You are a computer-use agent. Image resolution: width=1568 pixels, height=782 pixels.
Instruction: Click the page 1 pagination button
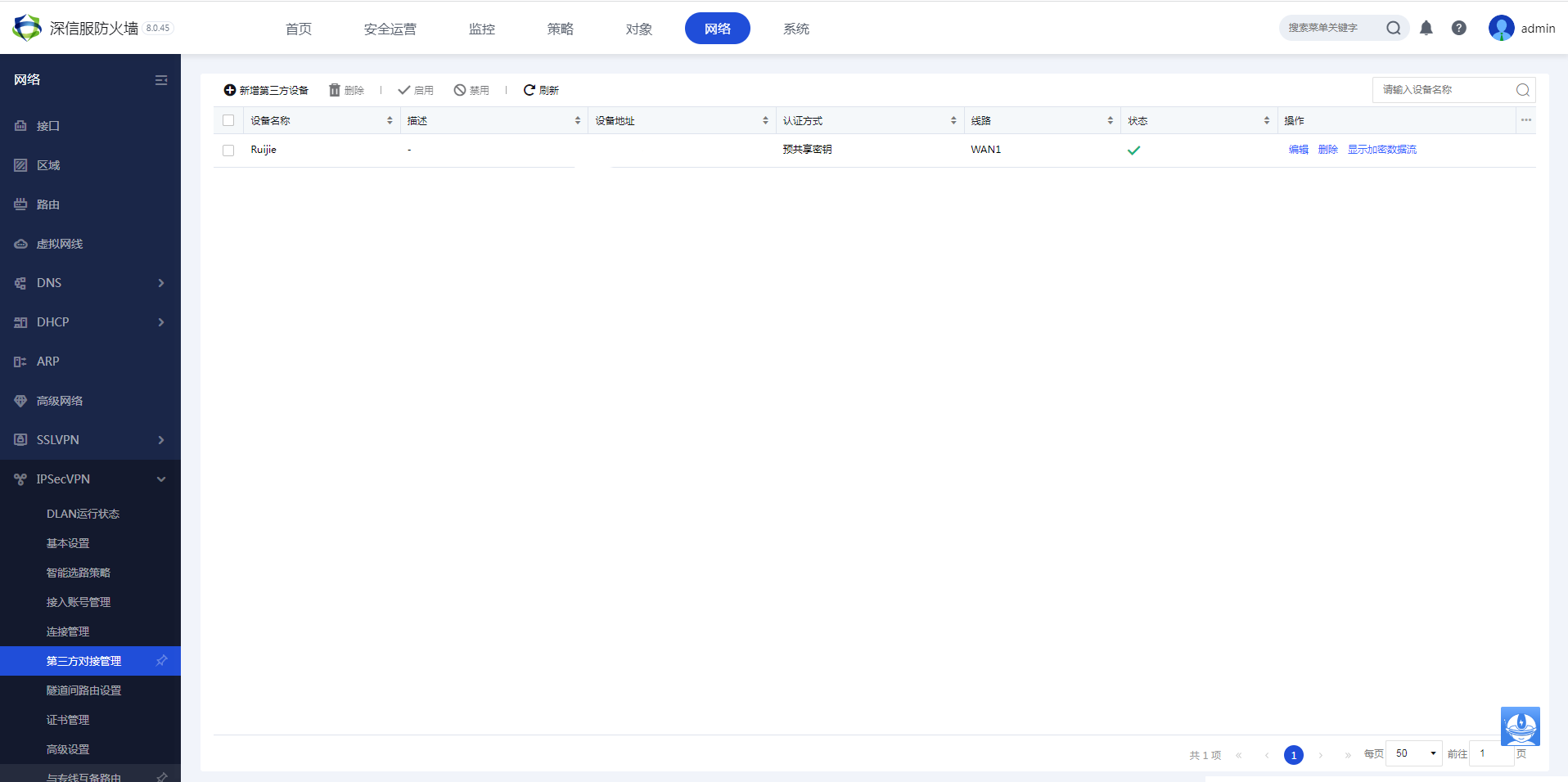tap(1294, 755)
